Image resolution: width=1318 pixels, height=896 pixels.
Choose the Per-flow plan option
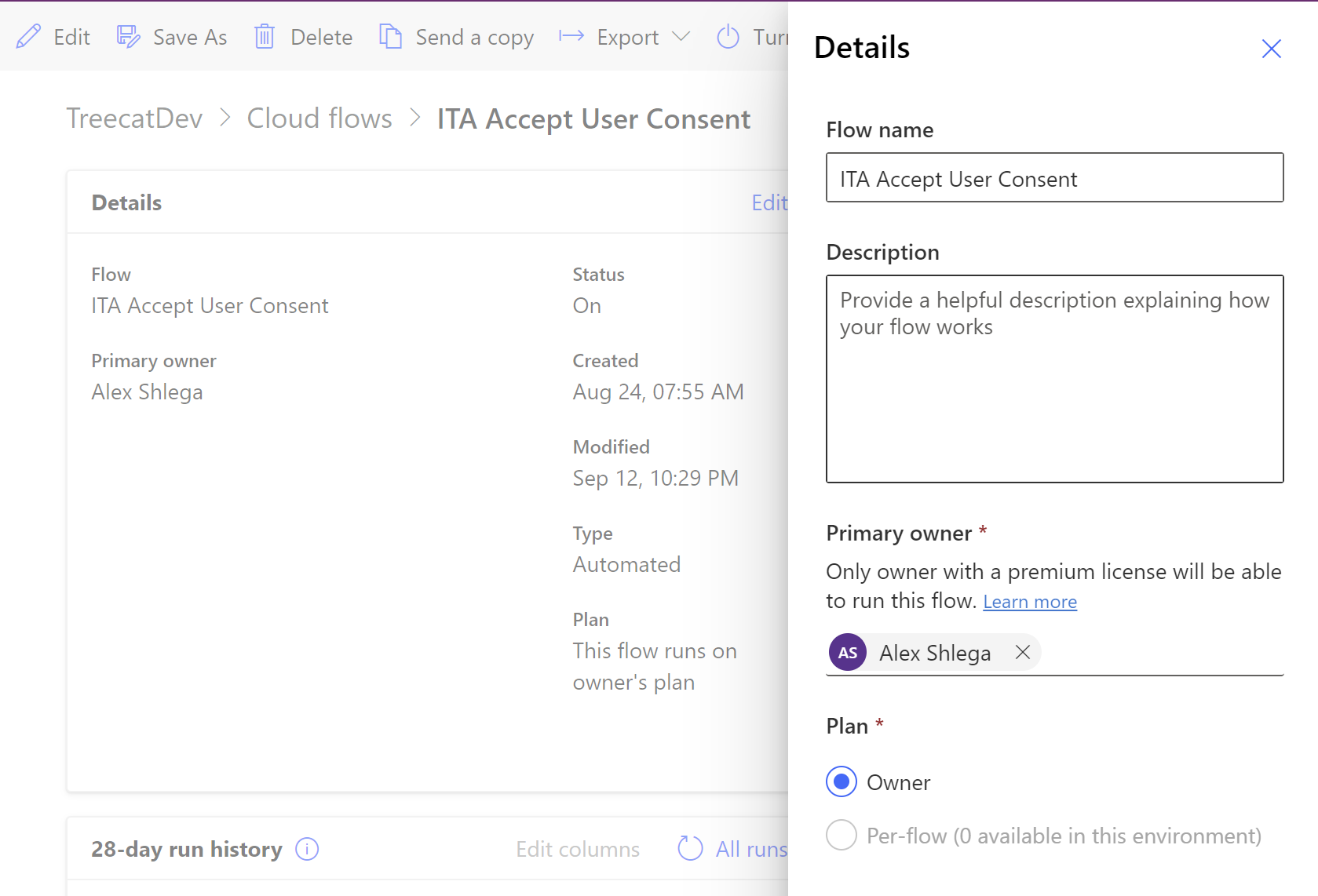click(841, 836)
